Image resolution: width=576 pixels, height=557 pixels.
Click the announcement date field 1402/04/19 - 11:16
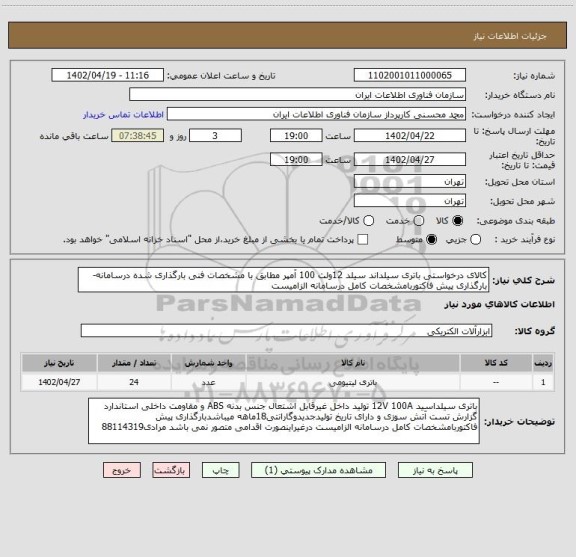[x=108, y=75]
